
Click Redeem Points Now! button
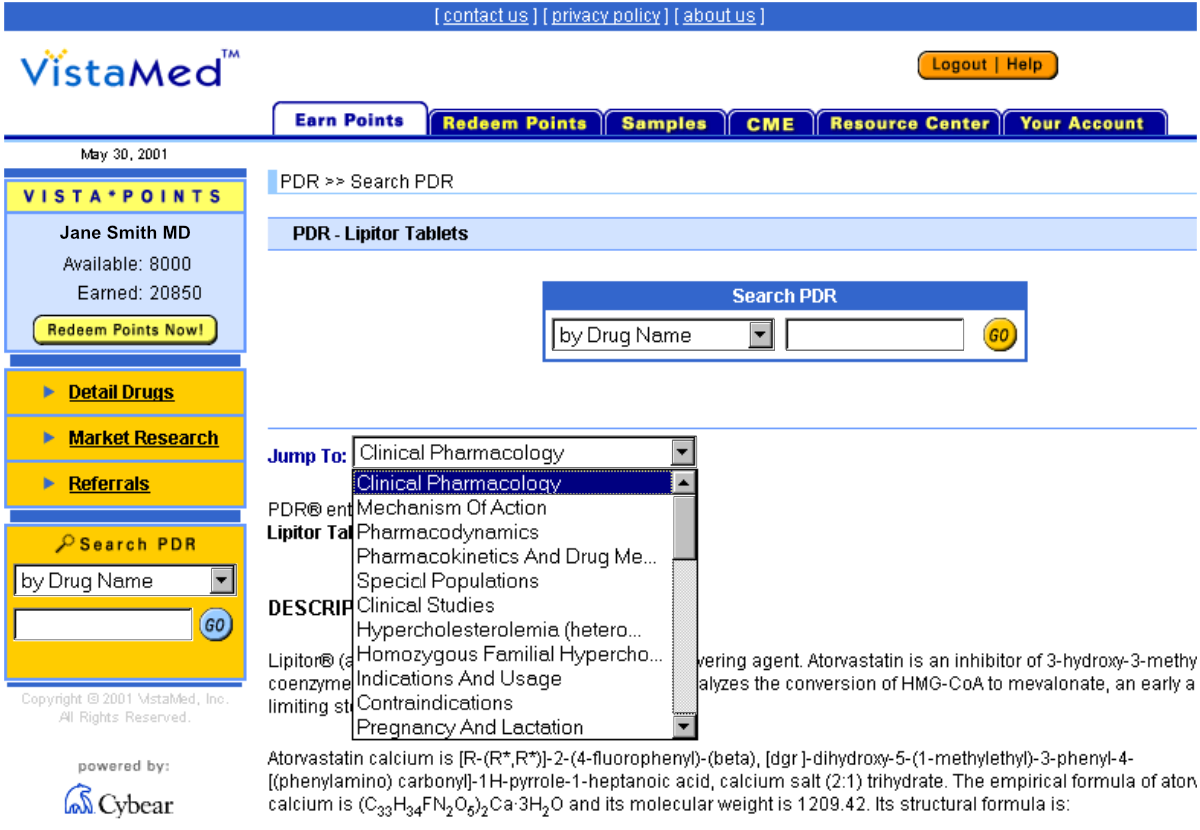pyautogui.click(x=125, y=330)
